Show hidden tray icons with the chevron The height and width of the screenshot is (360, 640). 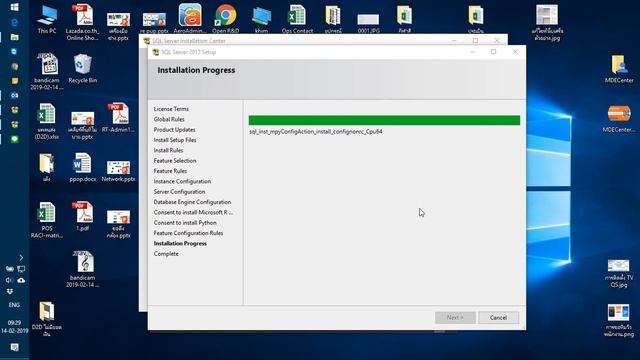click(x=21, y=258)
